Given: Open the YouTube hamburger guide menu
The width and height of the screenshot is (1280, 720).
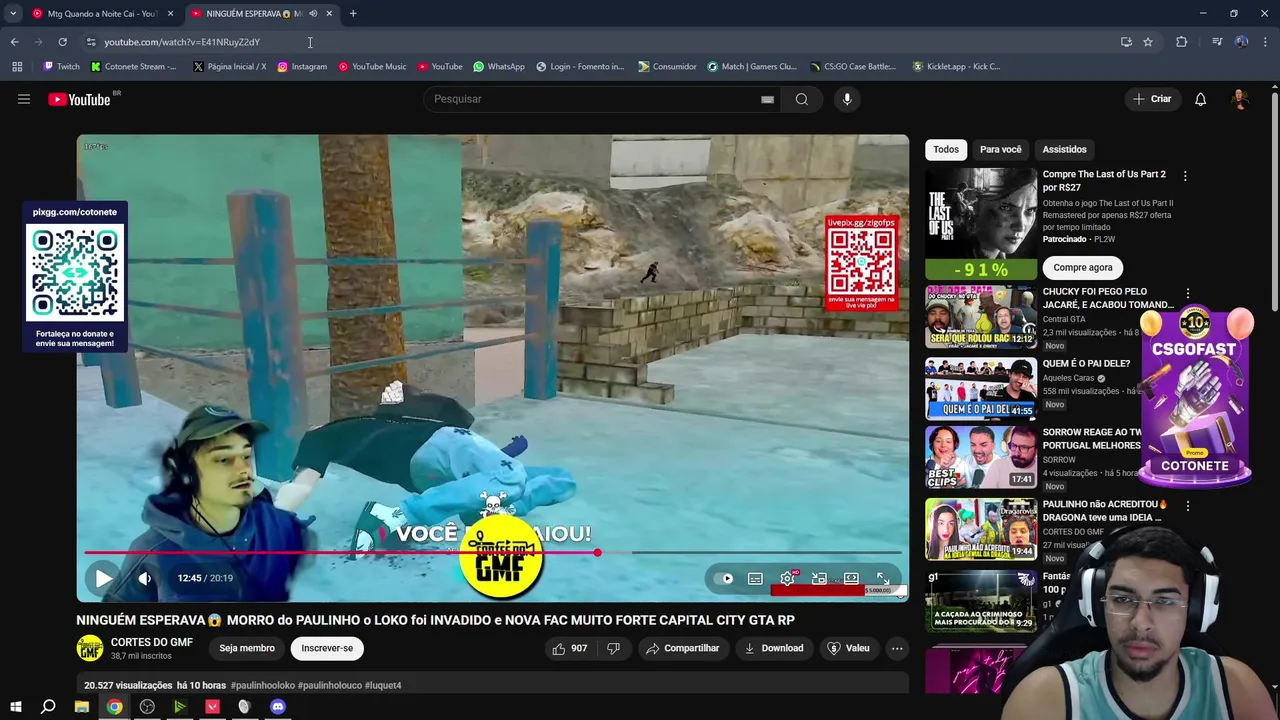Looking at the screenshot, I should click(x=24, y=99).
